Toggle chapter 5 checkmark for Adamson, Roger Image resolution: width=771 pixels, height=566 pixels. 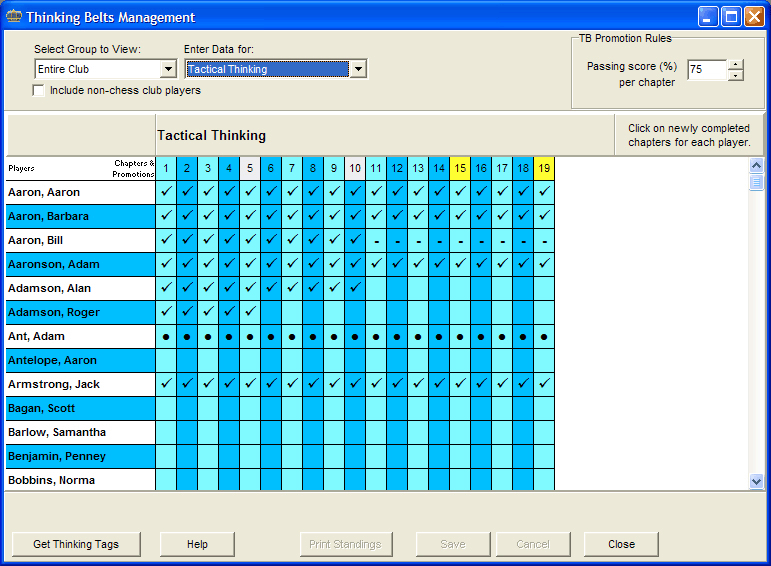pyautogui.click(x=250, y=312)
